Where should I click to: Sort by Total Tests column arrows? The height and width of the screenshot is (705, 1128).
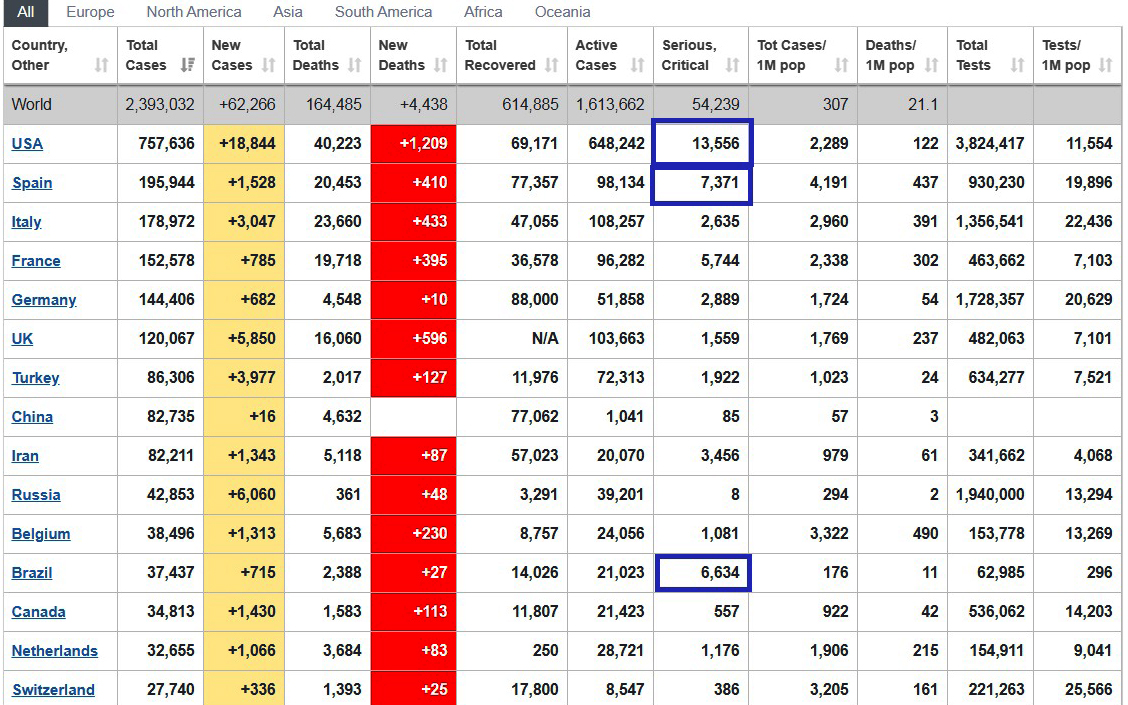(1017, 65)
